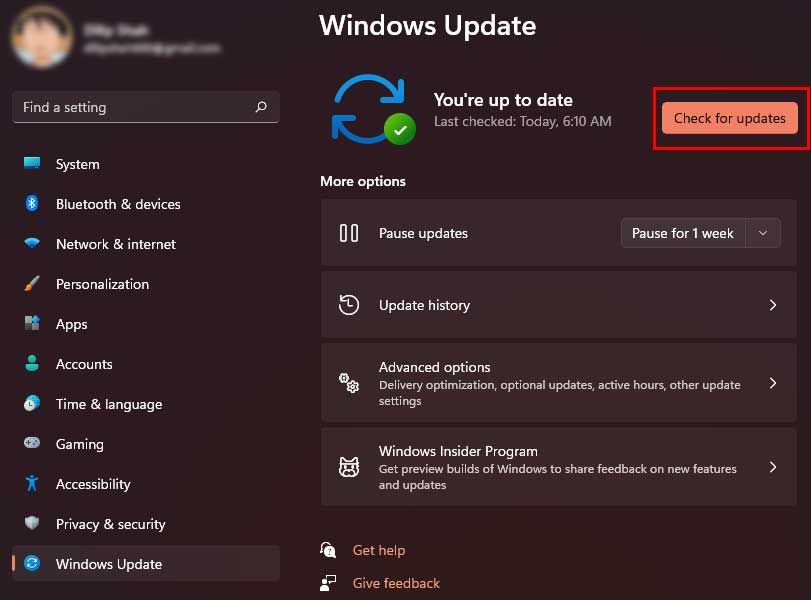Open Accessibility settings
The image size is (811, 600).
[x=146, y=484]
